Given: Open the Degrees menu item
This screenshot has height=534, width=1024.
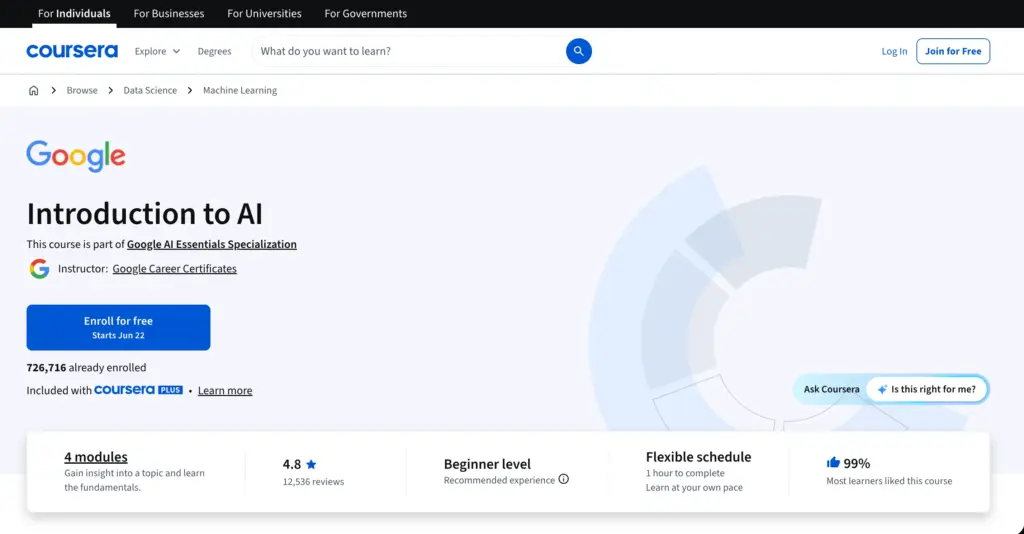Looking at the screenshot, I should coord(214,51).
